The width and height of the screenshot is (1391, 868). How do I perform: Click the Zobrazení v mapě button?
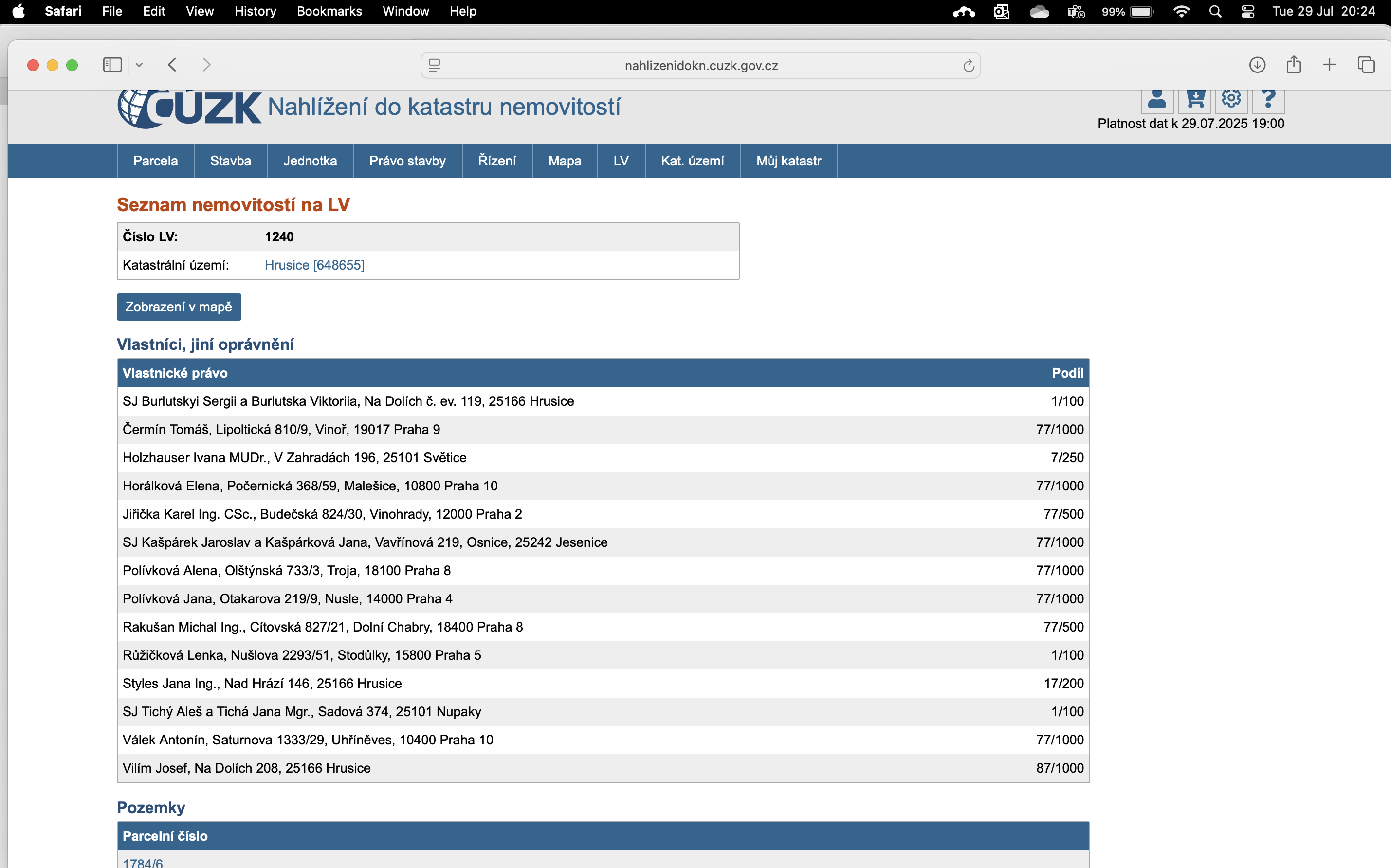(179, 307)
